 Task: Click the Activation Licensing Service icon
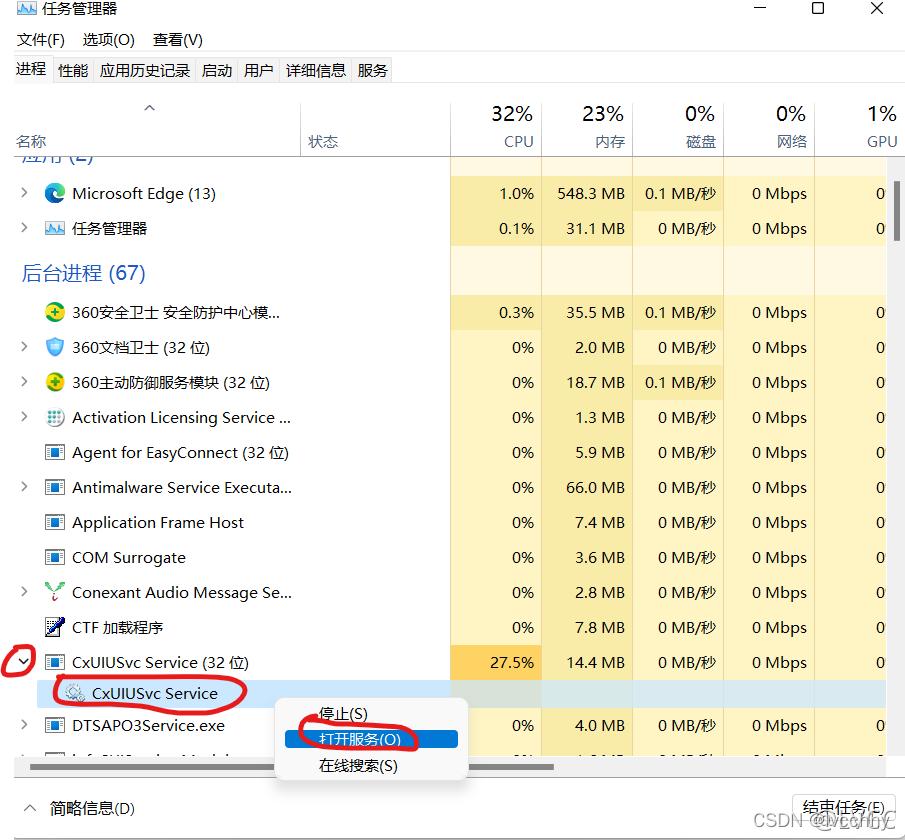point(55,417)
